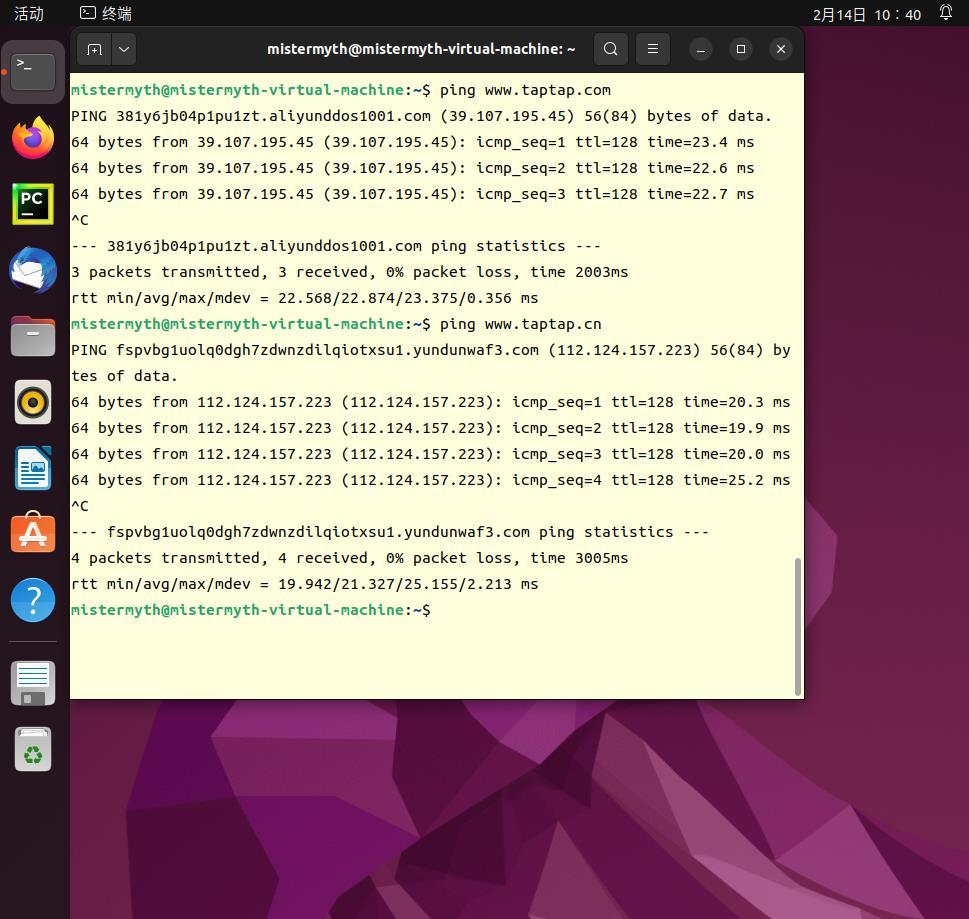Open the date and time panel

(866, 14)
